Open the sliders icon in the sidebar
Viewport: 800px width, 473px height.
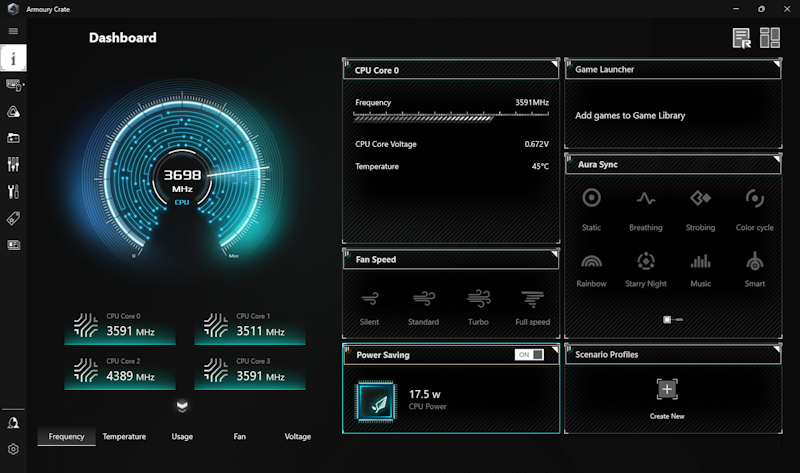[13, 164]
